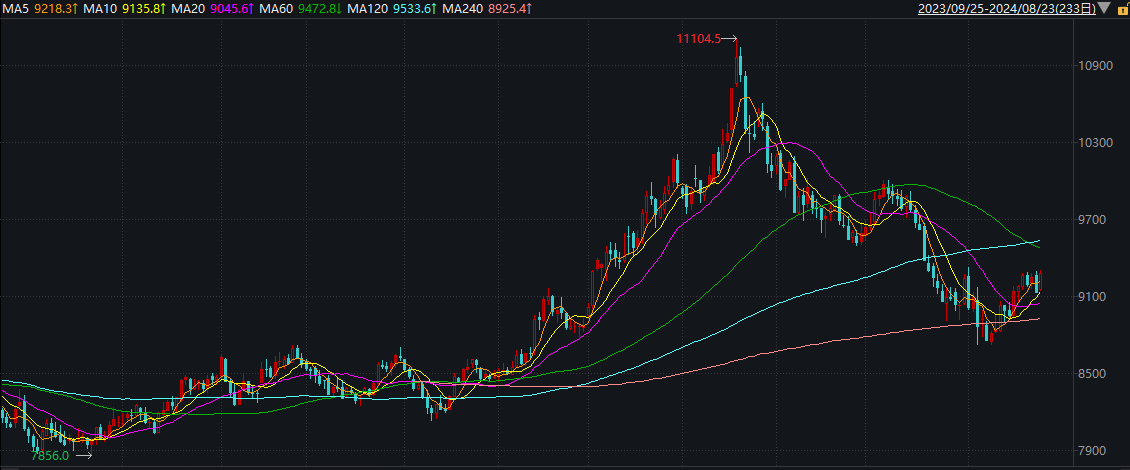Click the MA60 9472.8 indicator label
Image resolution: width=1130 pixels, height=470 pixels.
pyautogui.click(x=299, y=9)
